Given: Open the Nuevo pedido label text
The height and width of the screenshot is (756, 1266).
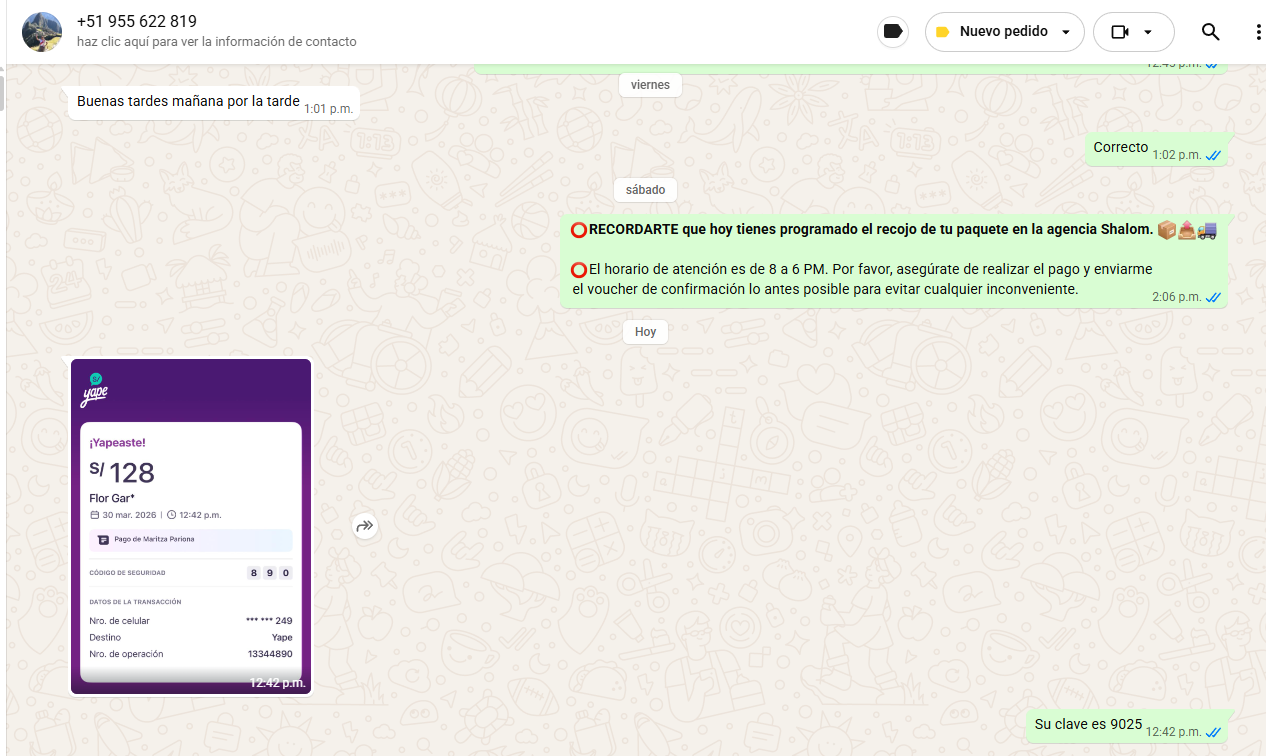Looking at the screenshot, I should click(1003, 32).
